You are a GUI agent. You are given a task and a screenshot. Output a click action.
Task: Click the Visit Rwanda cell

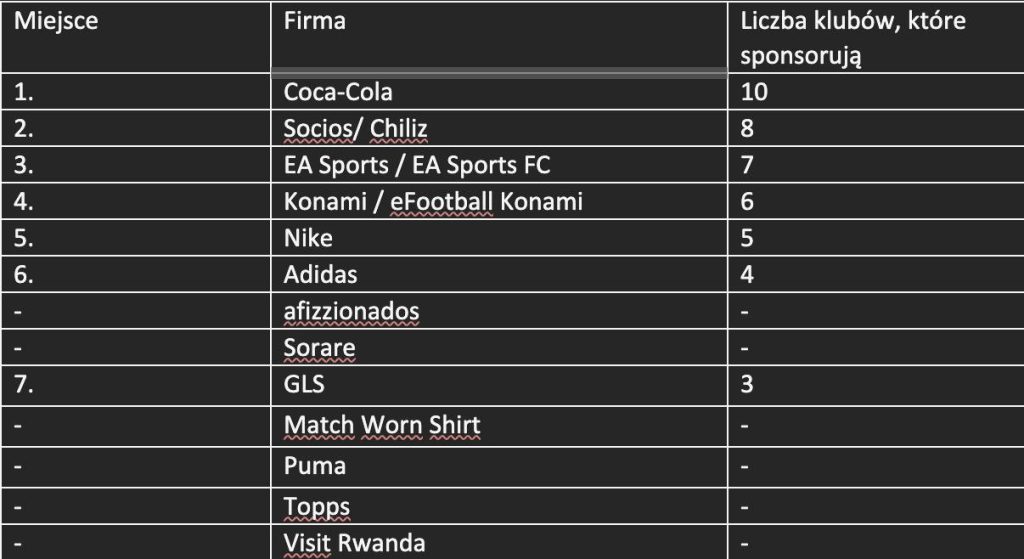[x=355, y=543]
